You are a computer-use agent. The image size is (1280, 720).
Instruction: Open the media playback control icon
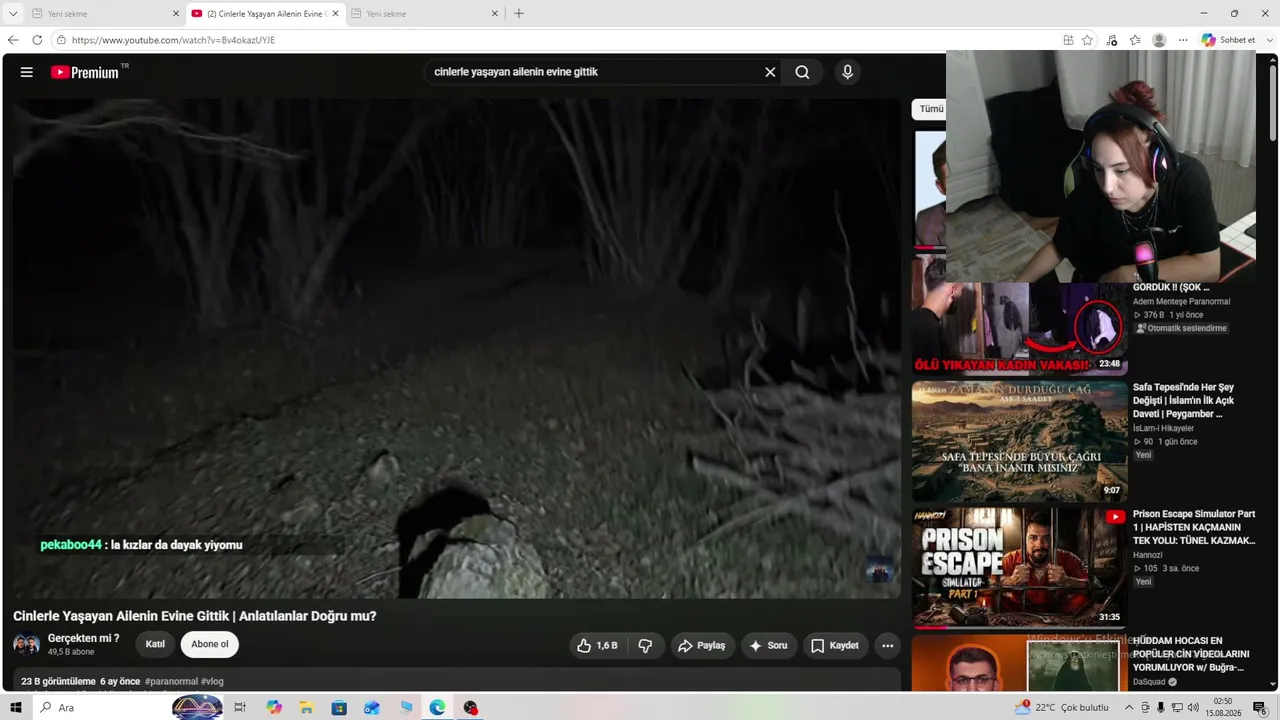pos(1112,40)
